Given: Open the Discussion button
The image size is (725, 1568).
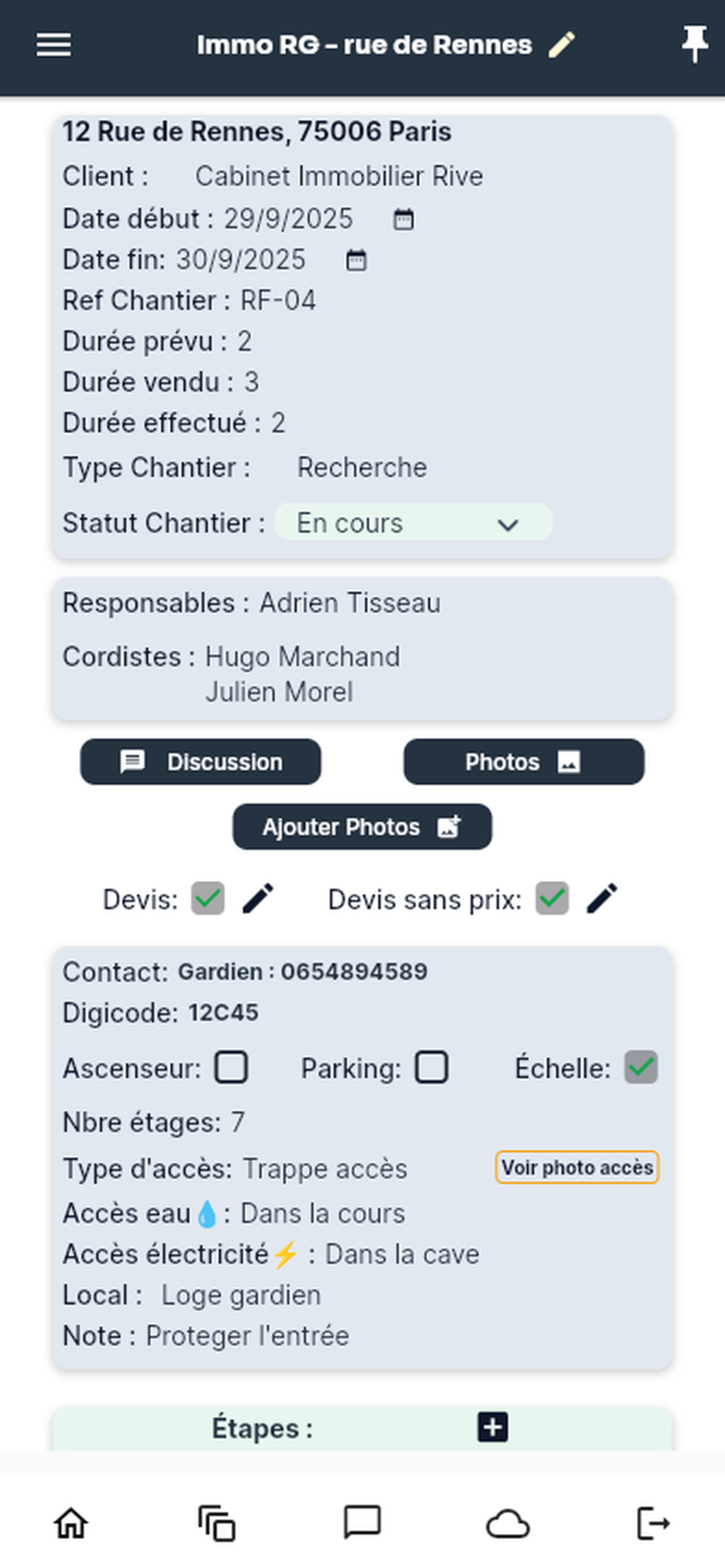Looking at the screenshot, I should [x=200, y=762].
